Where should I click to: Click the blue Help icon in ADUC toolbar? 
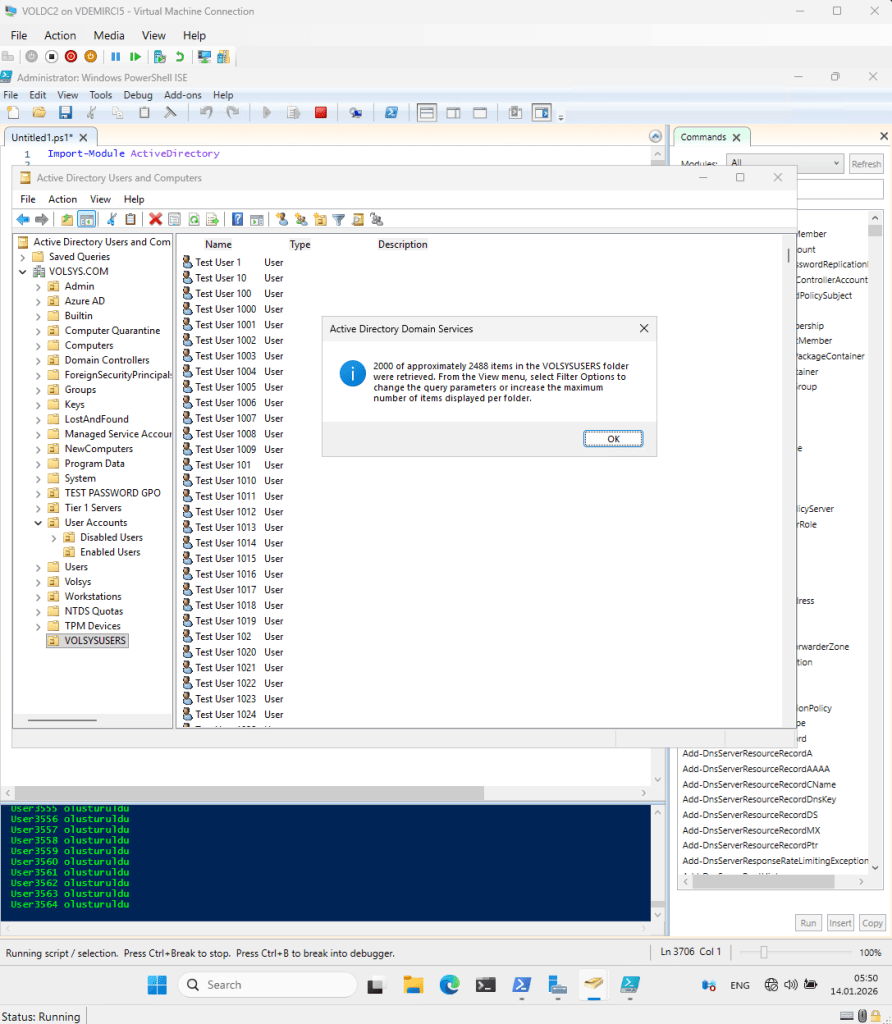click(x=237, y=219)
